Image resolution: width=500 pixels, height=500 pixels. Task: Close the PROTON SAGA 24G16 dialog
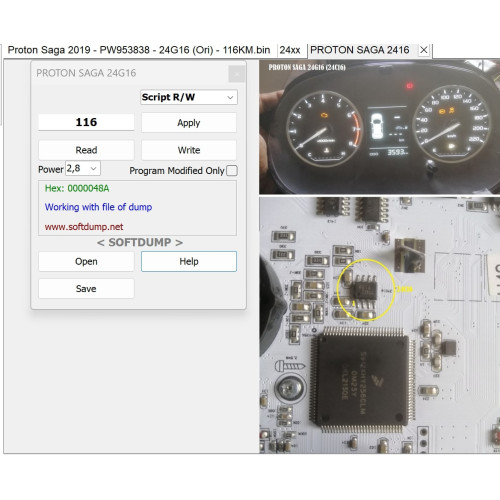pyautogui.click(x=237, y=74)
